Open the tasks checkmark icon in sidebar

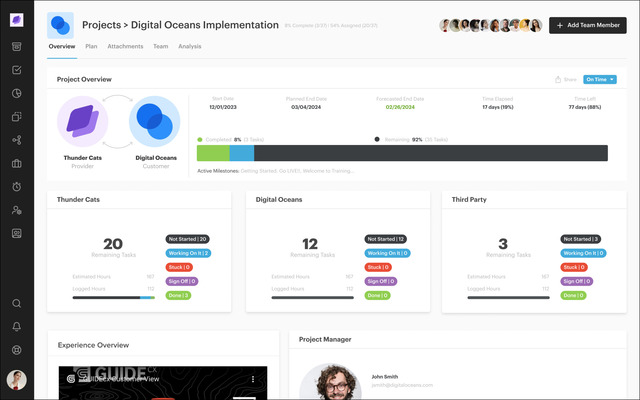[17, 70]
